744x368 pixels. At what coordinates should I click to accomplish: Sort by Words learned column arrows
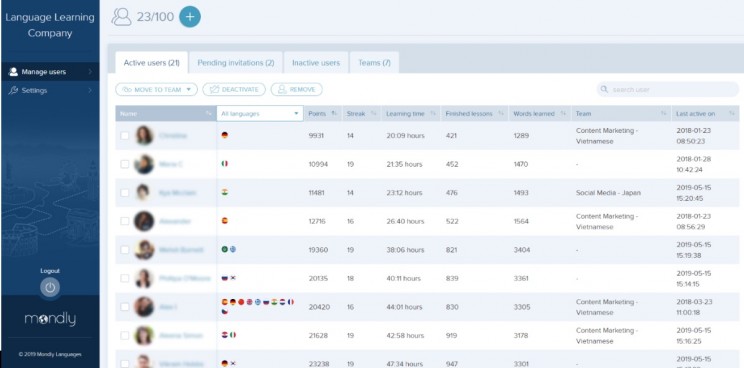point(563,114)
